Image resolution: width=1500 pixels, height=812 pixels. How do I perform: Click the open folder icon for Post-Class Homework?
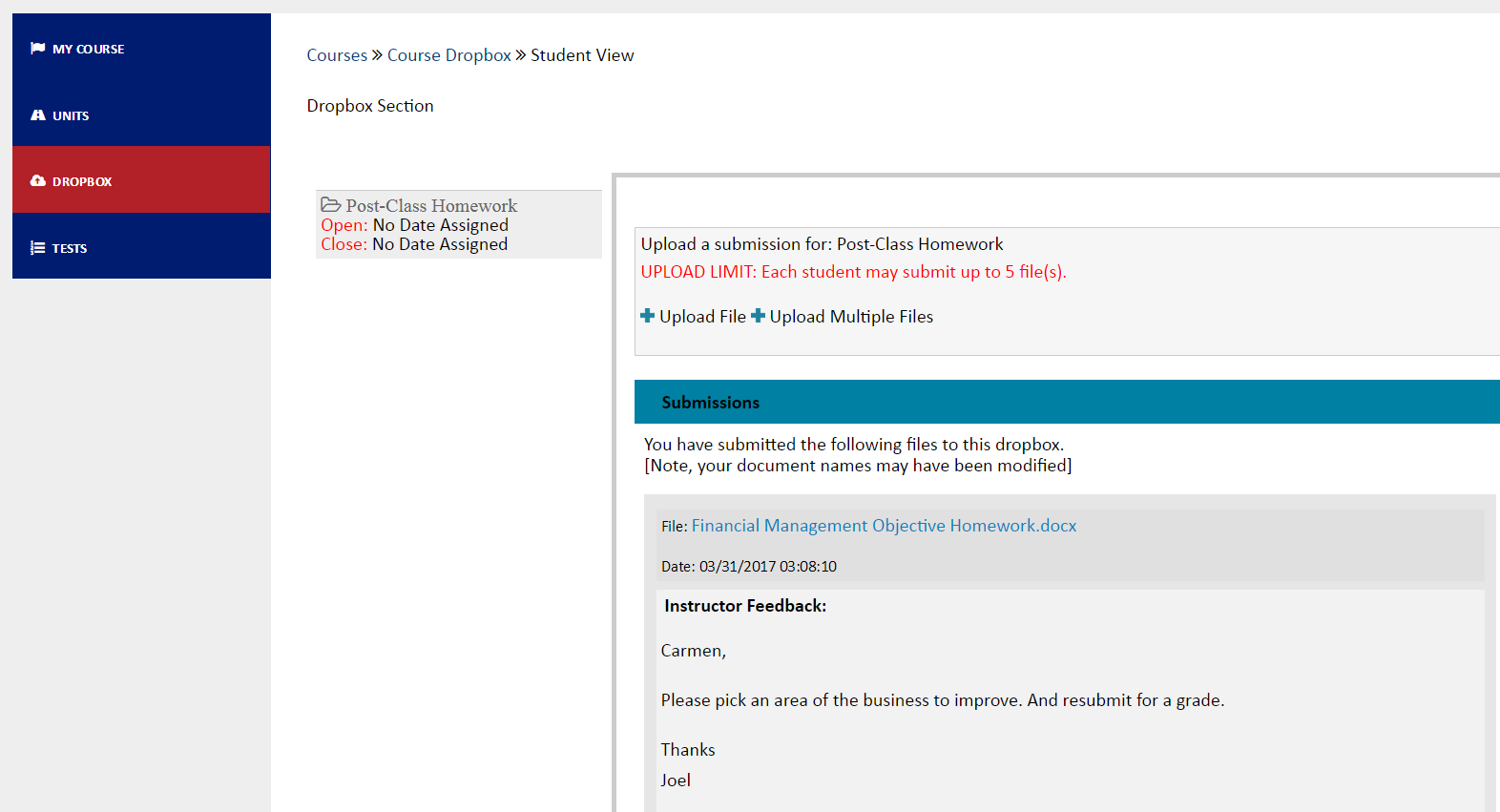click(331, 205)
